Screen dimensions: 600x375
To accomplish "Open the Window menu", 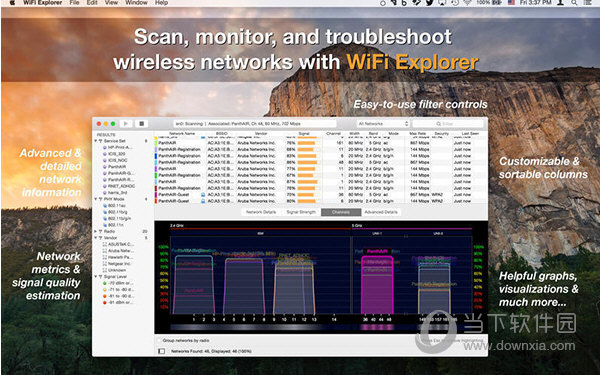I will coord(136,3).
